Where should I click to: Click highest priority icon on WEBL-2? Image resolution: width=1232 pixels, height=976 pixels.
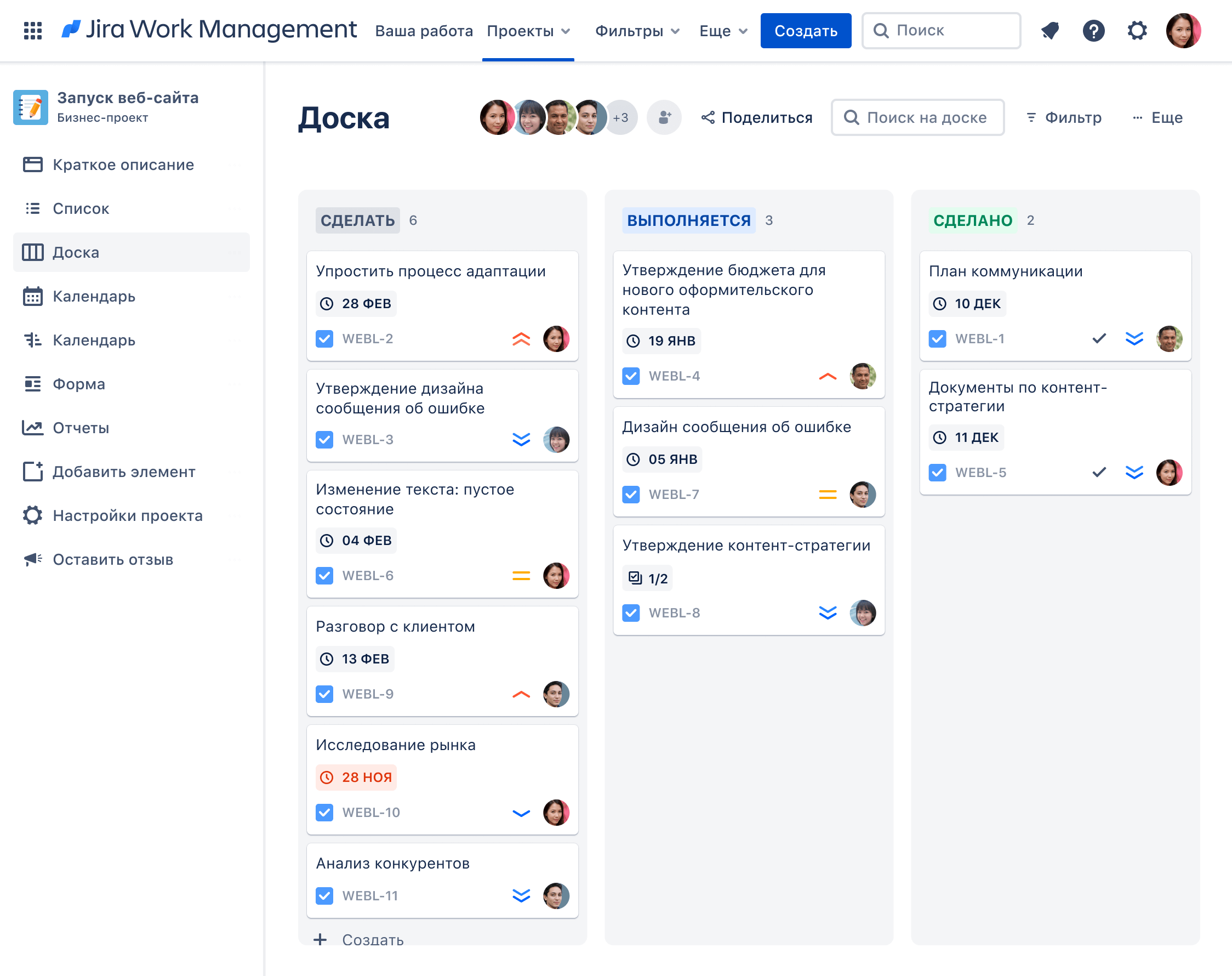pyautogui.click(x=521, y=339)
